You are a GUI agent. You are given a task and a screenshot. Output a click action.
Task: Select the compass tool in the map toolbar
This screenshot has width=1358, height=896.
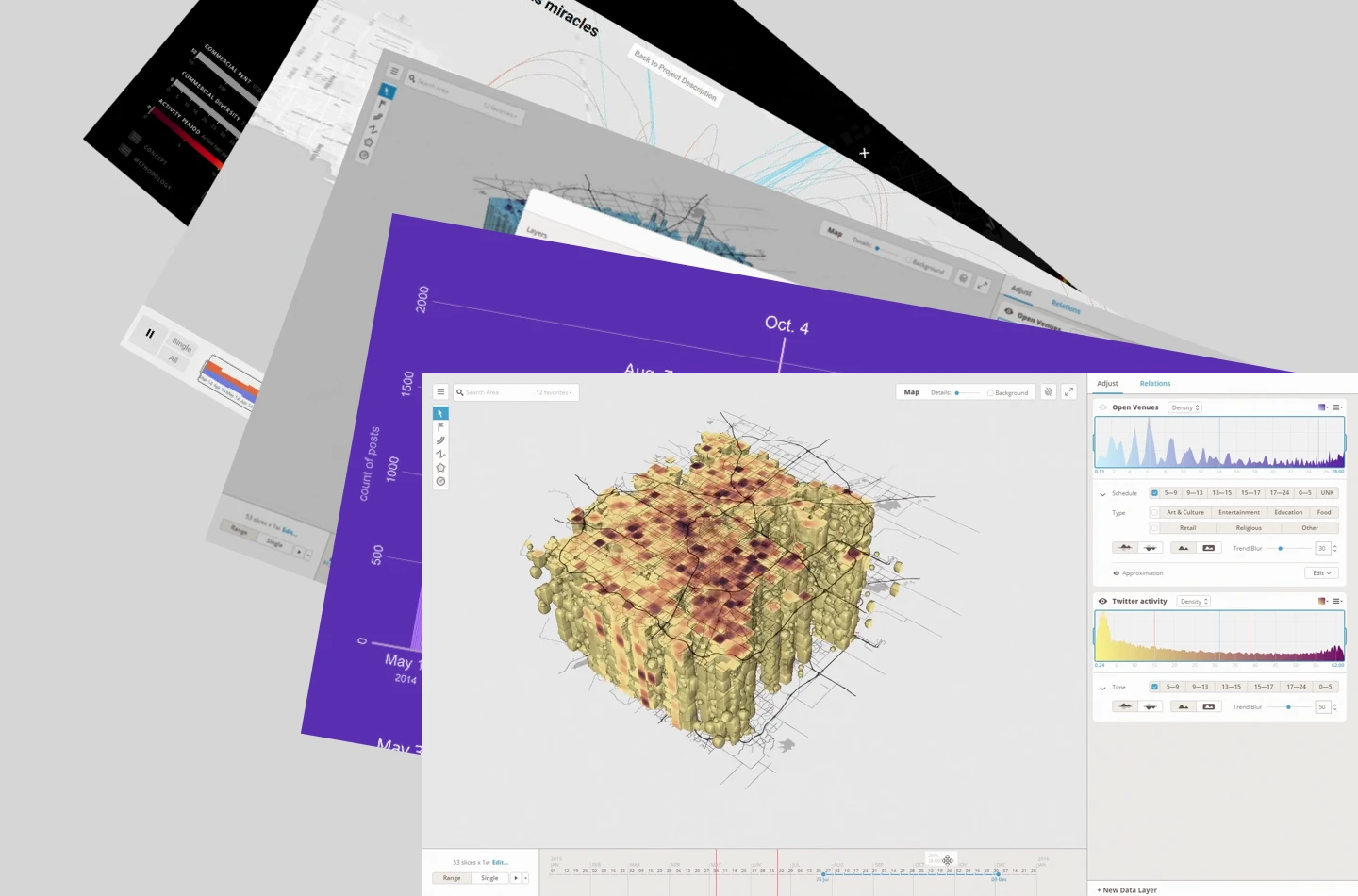pyautogui.click(x=440, y=482)
